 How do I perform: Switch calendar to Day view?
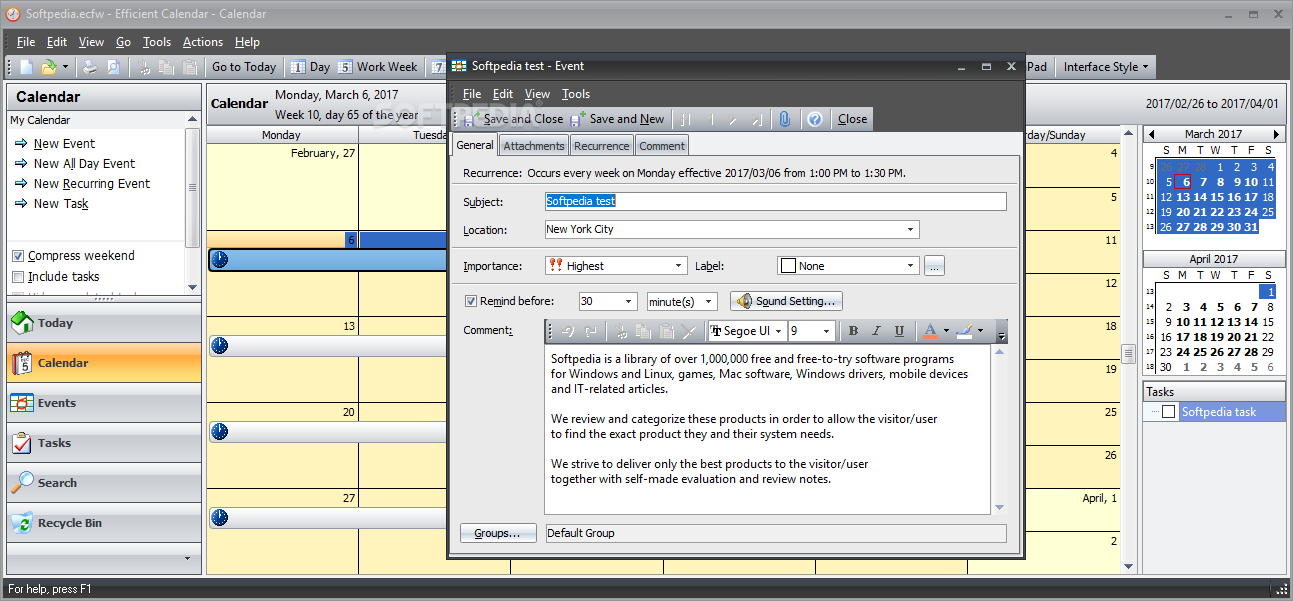[310, 67]
